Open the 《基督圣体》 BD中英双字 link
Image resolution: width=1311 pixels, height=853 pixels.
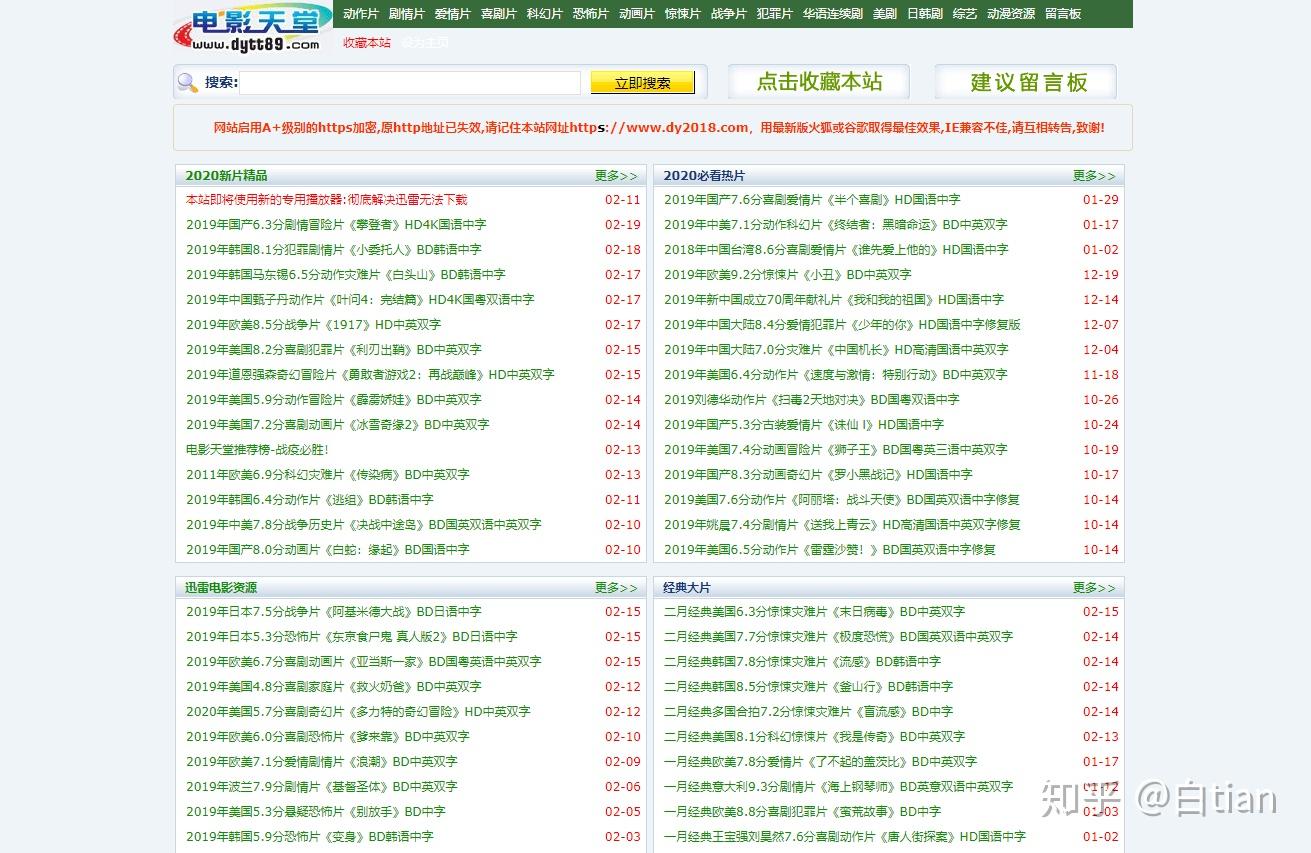(x=322, y=786)
